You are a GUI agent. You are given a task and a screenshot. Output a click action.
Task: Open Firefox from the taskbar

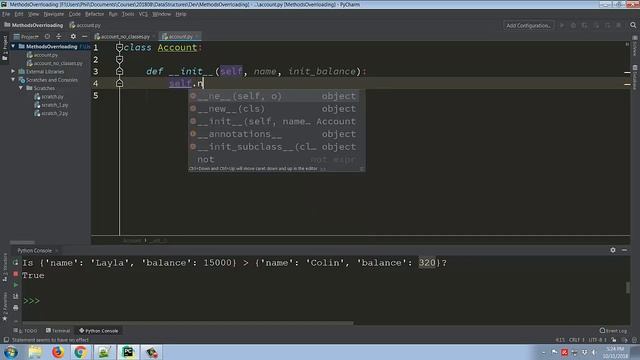pos(58,352)
